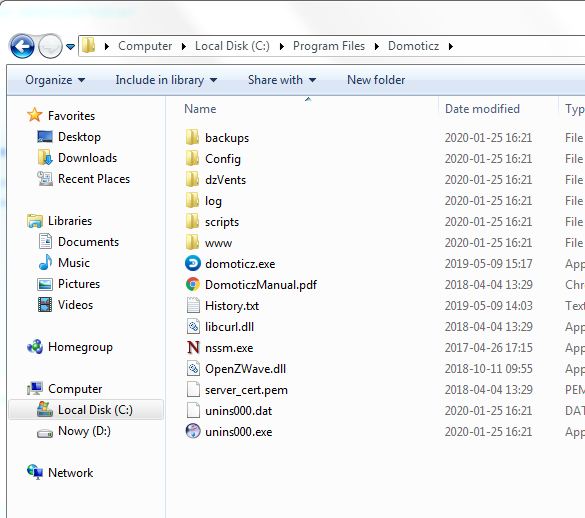Open Desktop in the Favorites list
The width and height of the screenshot is (585, 518).
79,137
